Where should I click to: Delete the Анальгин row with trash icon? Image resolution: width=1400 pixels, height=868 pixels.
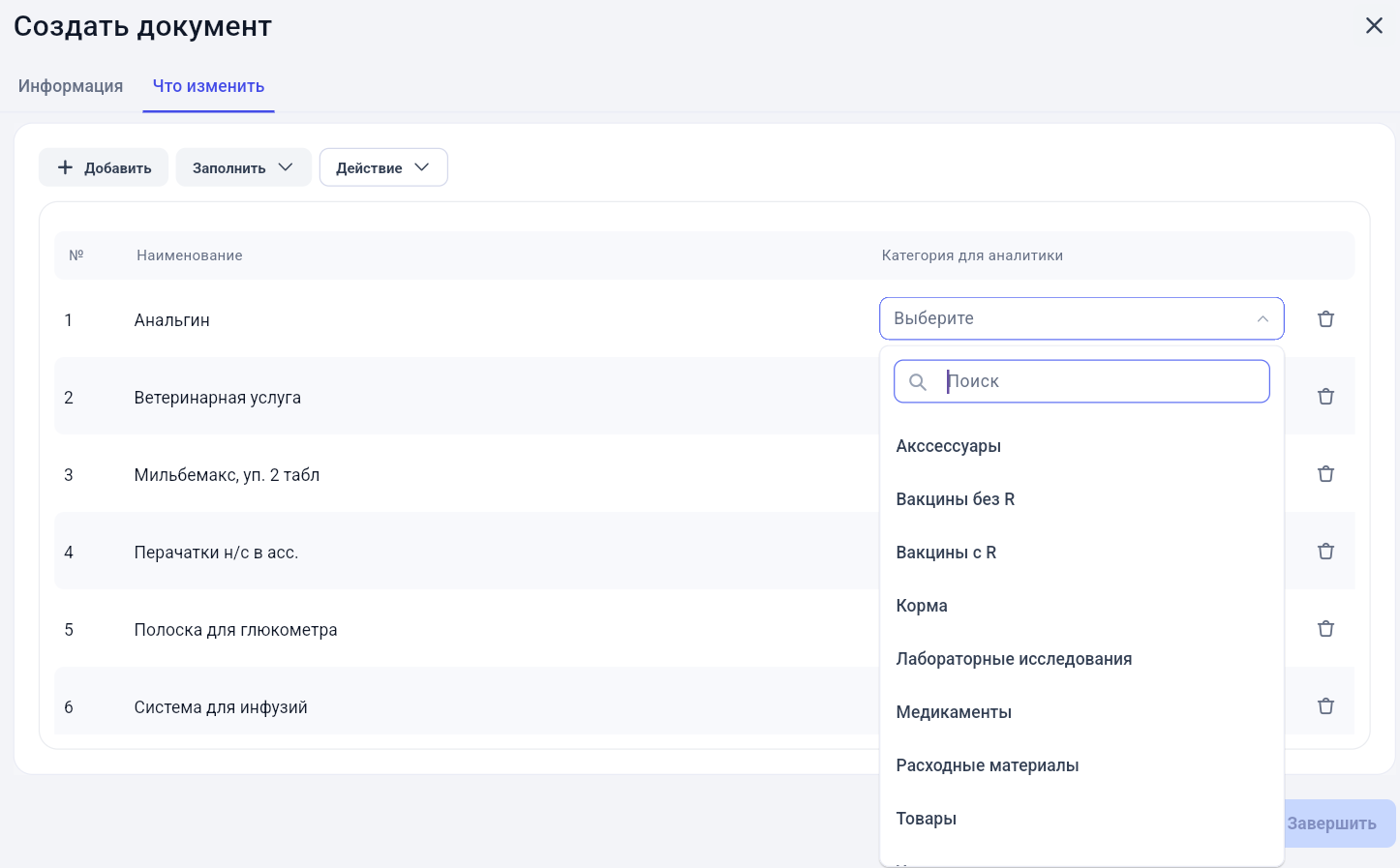[x=1325, y=318]
